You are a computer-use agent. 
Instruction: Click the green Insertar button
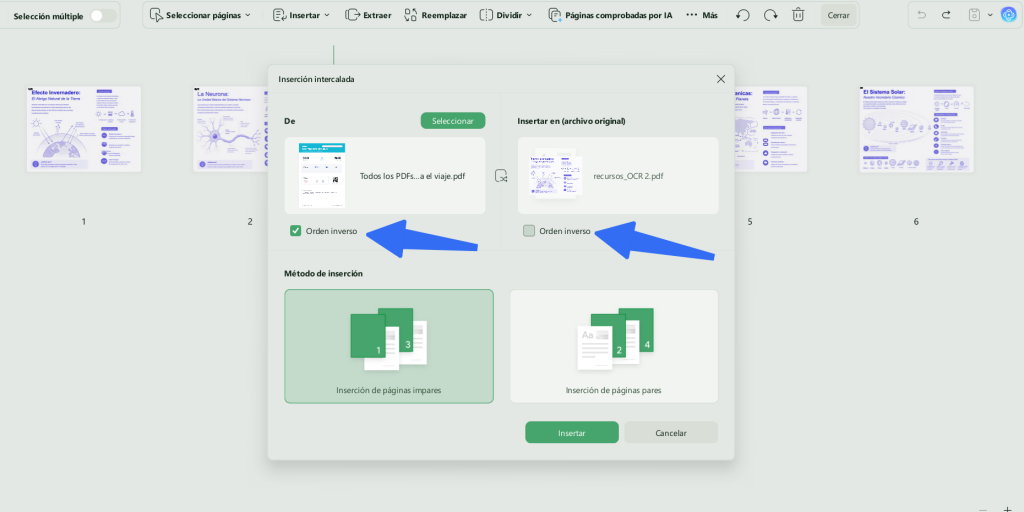(x=571, y=432)
